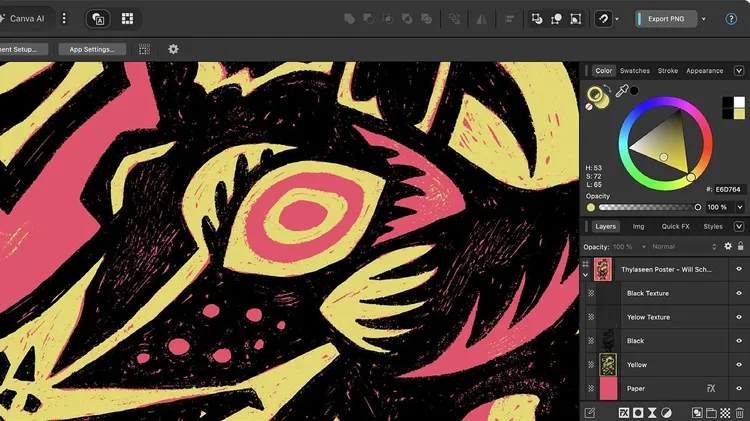The height and width of the screenshot is (421, 750).
Task: Open the Quick FX tab
Action: (x=675, y=226)
